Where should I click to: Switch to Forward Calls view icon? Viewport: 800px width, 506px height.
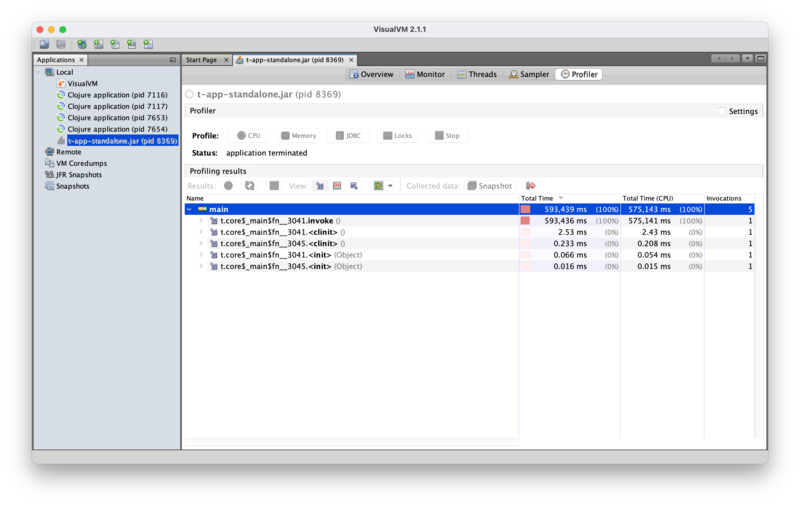[320, 186]
